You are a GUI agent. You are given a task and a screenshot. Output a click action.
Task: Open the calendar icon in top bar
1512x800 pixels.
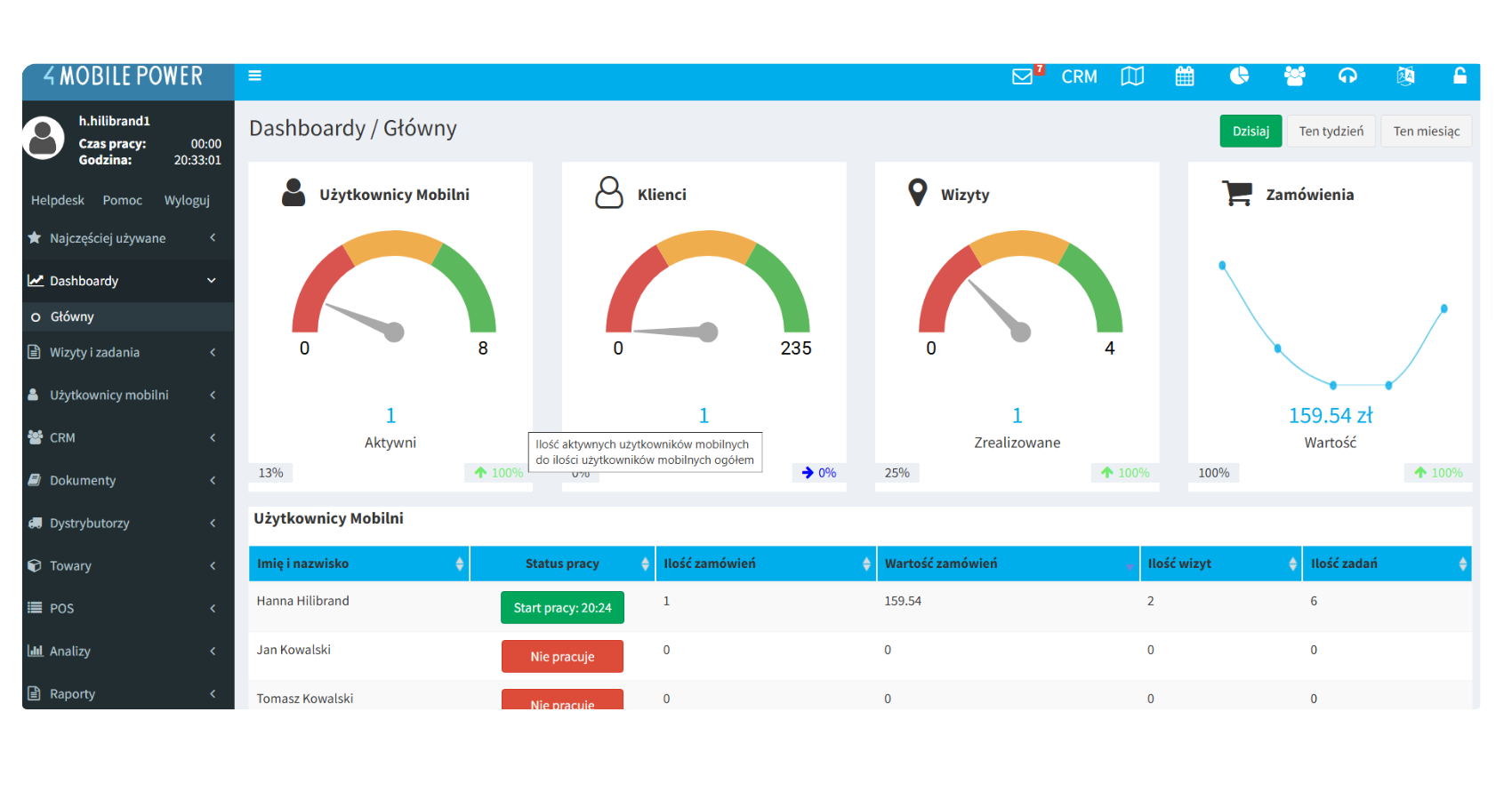1185,76
